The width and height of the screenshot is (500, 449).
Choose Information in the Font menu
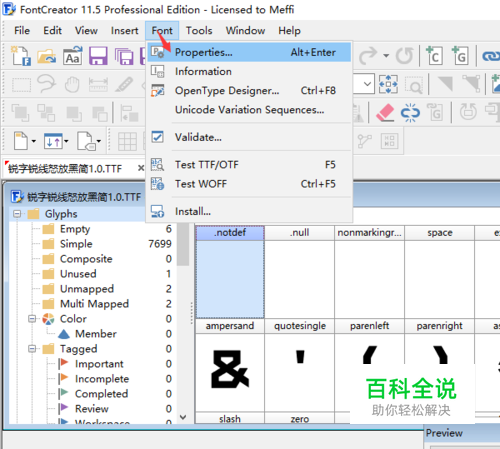coord(249,71)
